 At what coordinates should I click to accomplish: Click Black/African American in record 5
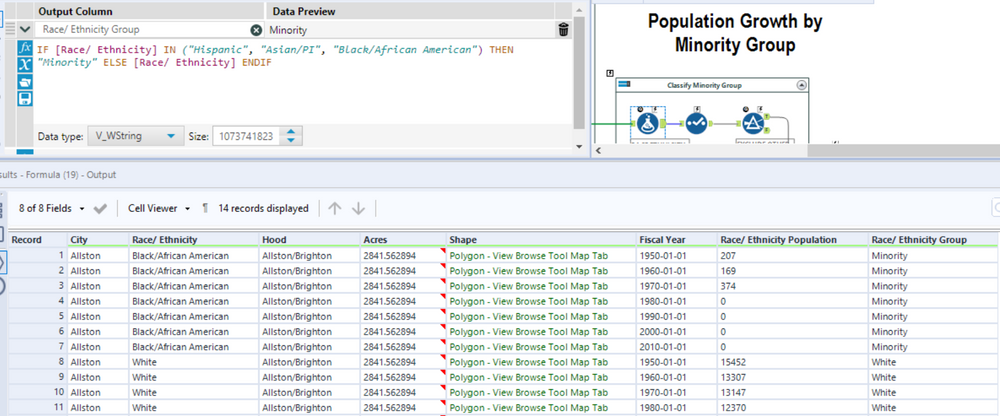coord(180,316)
